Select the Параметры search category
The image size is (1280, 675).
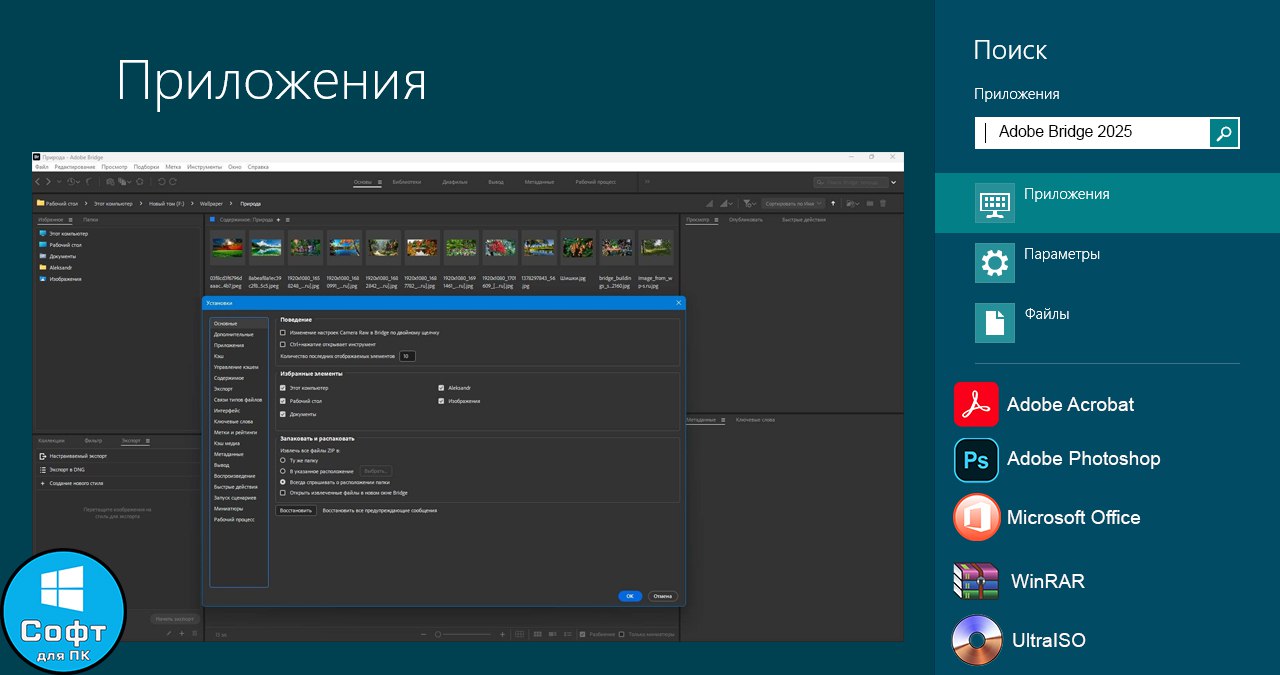tap(1107, 263)
